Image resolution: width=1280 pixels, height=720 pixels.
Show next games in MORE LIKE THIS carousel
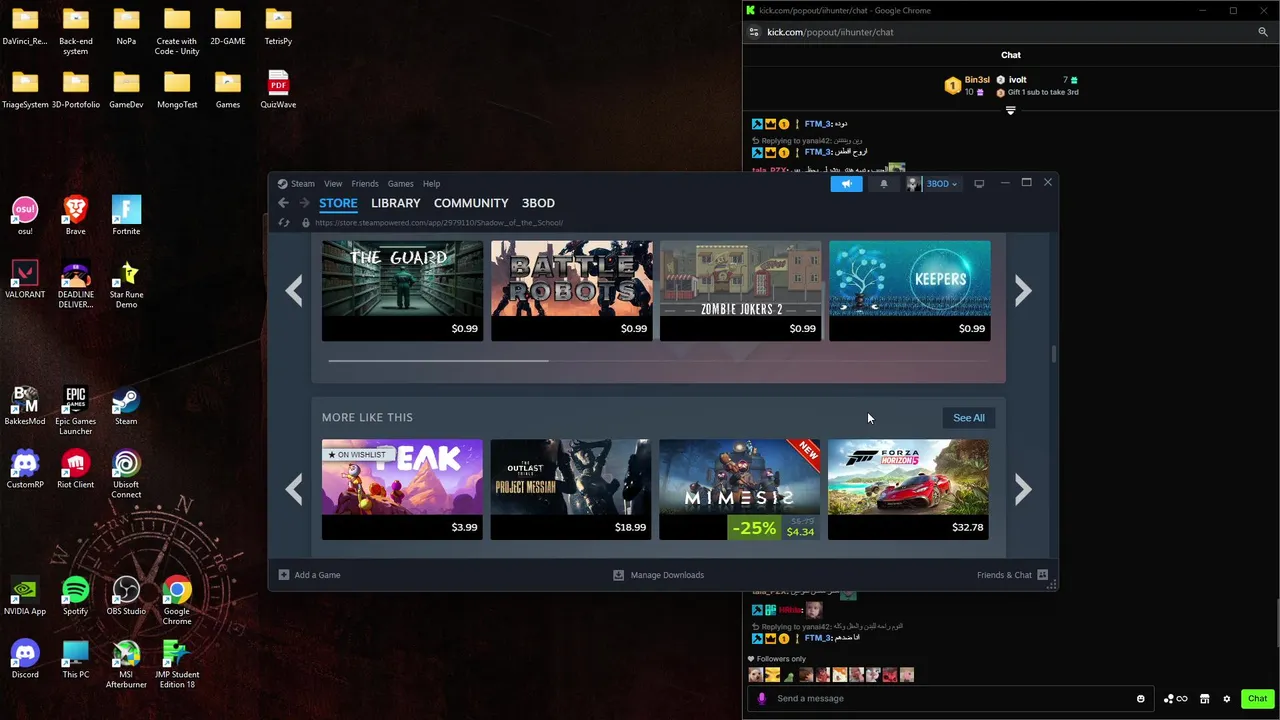click(x=1022, y=489)
